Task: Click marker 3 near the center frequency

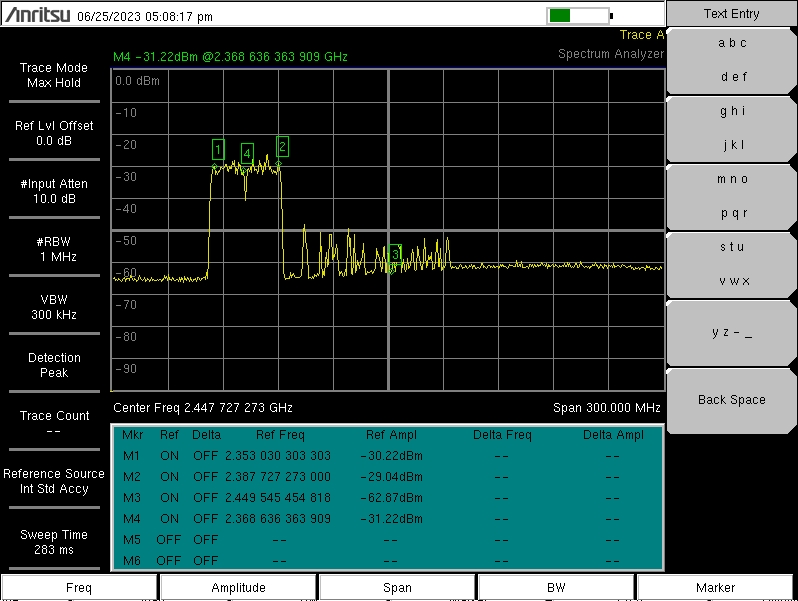Action: 395,255
